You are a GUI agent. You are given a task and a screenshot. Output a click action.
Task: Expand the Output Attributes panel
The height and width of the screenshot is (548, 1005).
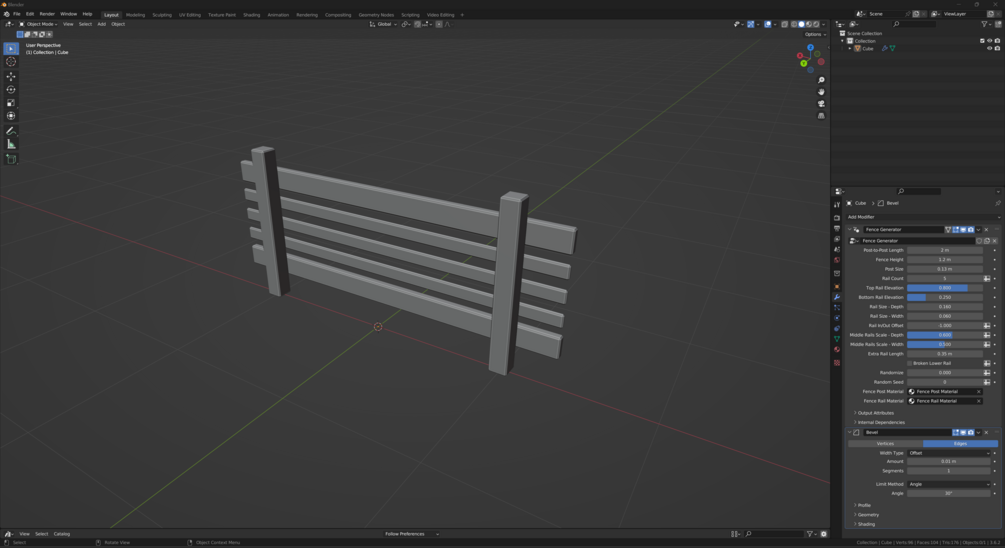click(875, 413)
